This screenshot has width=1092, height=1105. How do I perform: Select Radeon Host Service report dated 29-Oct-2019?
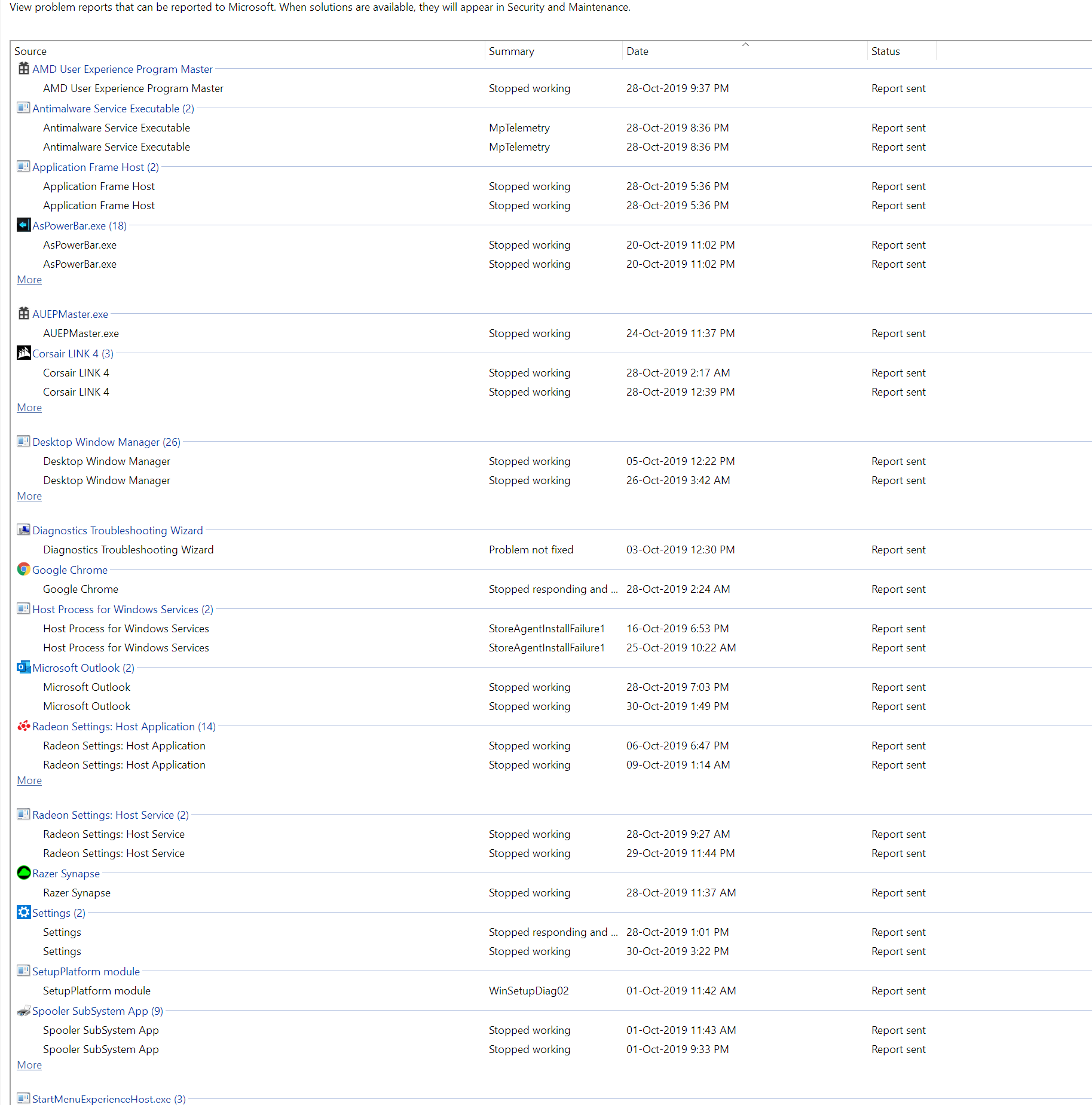[x=484, y=853]
